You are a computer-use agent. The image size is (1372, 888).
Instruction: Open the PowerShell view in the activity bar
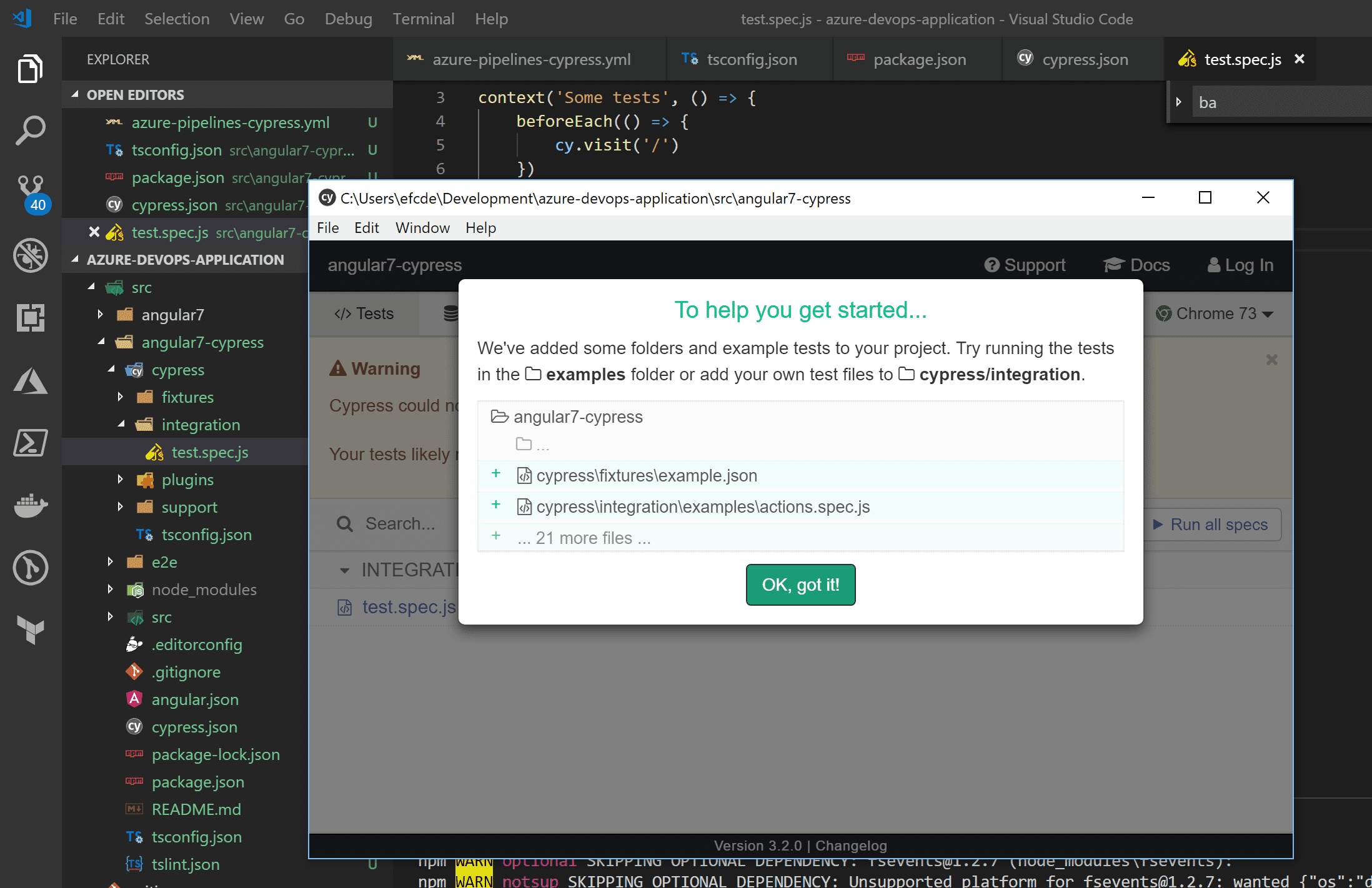click(29, 443)
